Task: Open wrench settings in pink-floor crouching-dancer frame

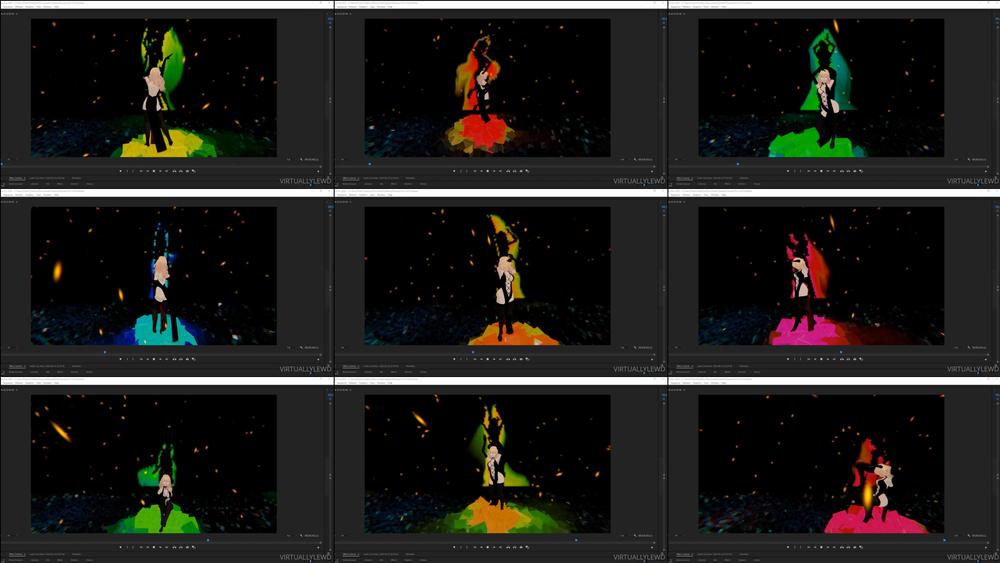Action: [x=968, y=536]
